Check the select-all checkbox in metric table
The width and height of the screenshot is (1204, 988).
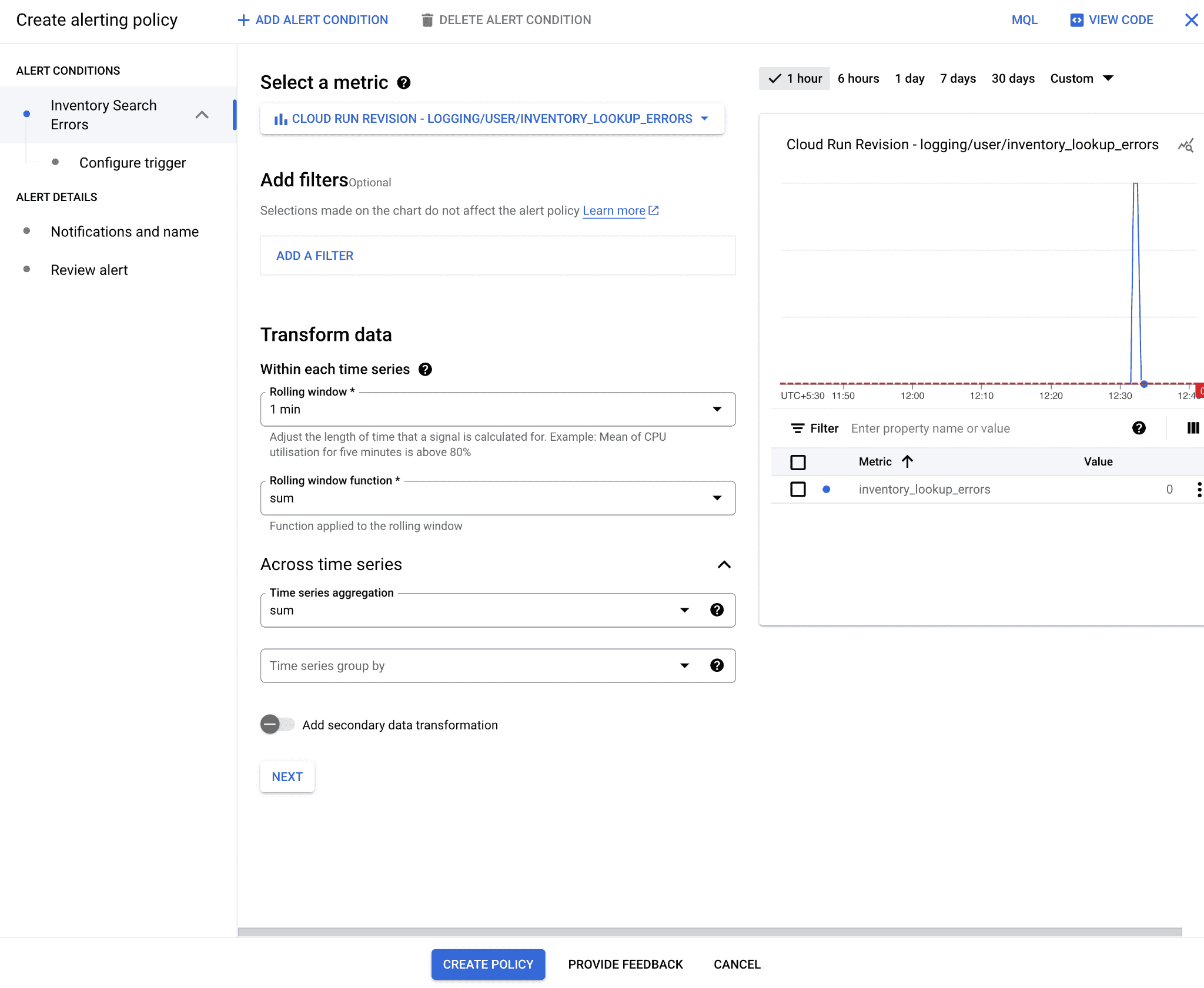[798, 462]
